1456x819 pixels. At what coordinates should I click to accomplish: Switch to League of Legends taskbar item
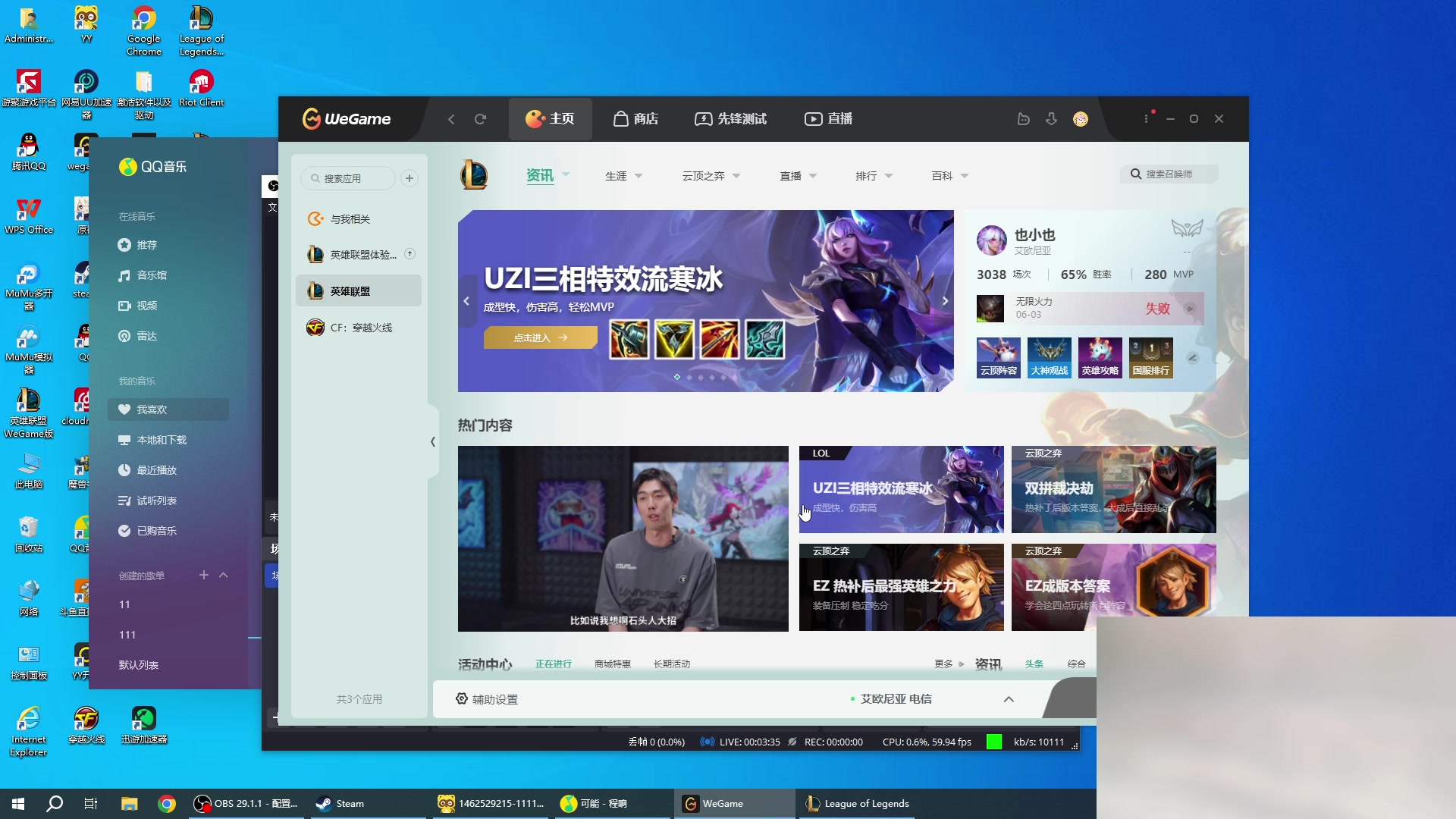[x=857, y=804]
